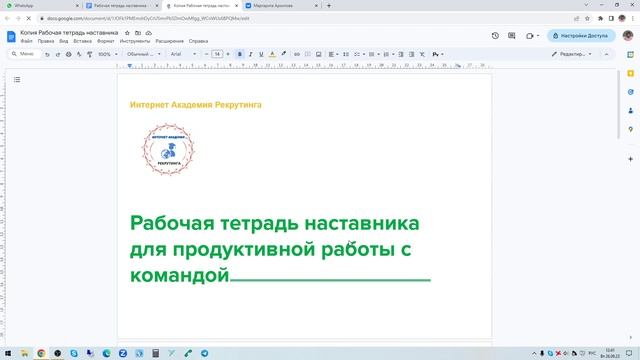Redo the last action
The image size is (640, 360).
pyautogui.click(x=58, y=54)
